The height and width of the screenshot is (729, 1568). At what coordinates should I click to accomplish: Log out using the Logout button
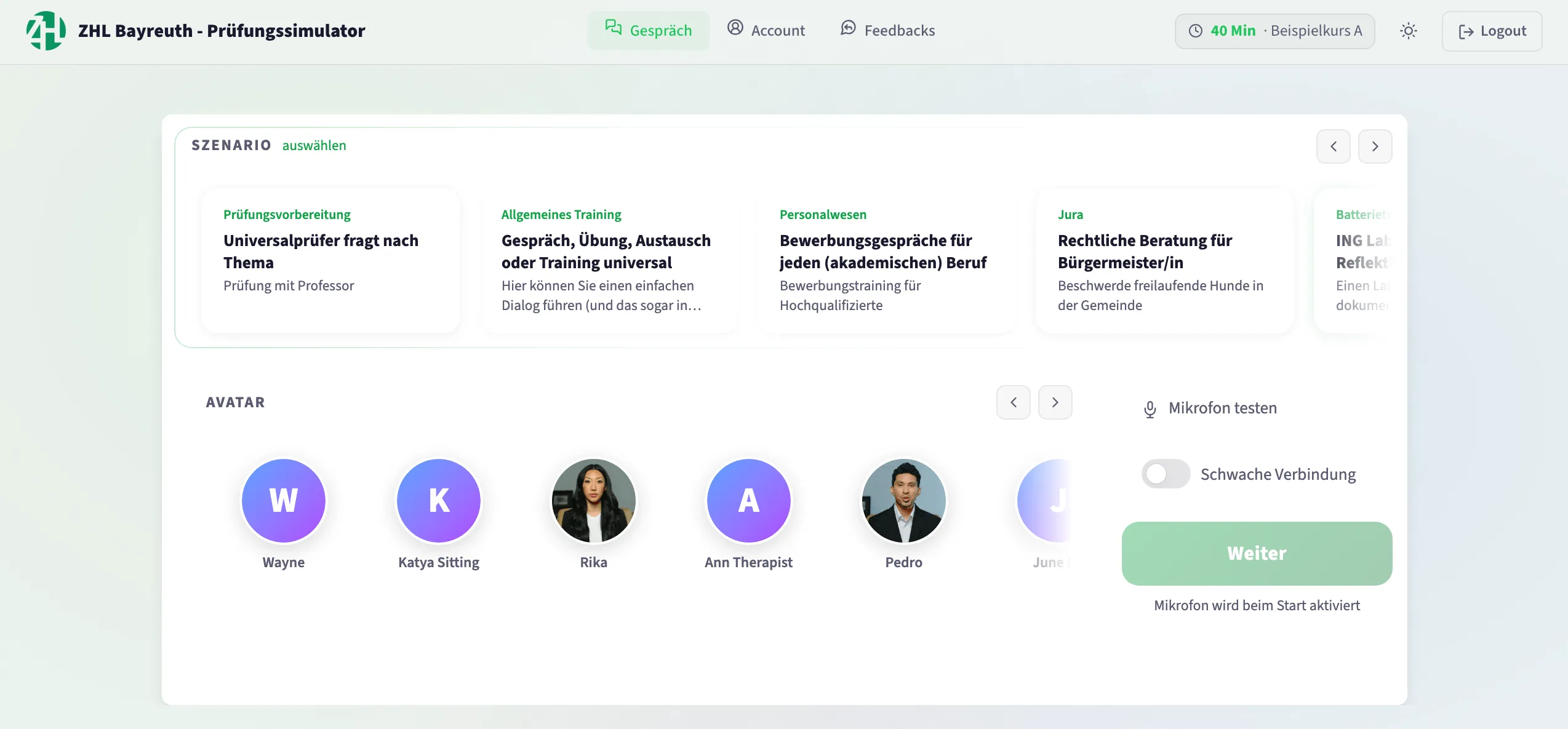pos(1492,31)
